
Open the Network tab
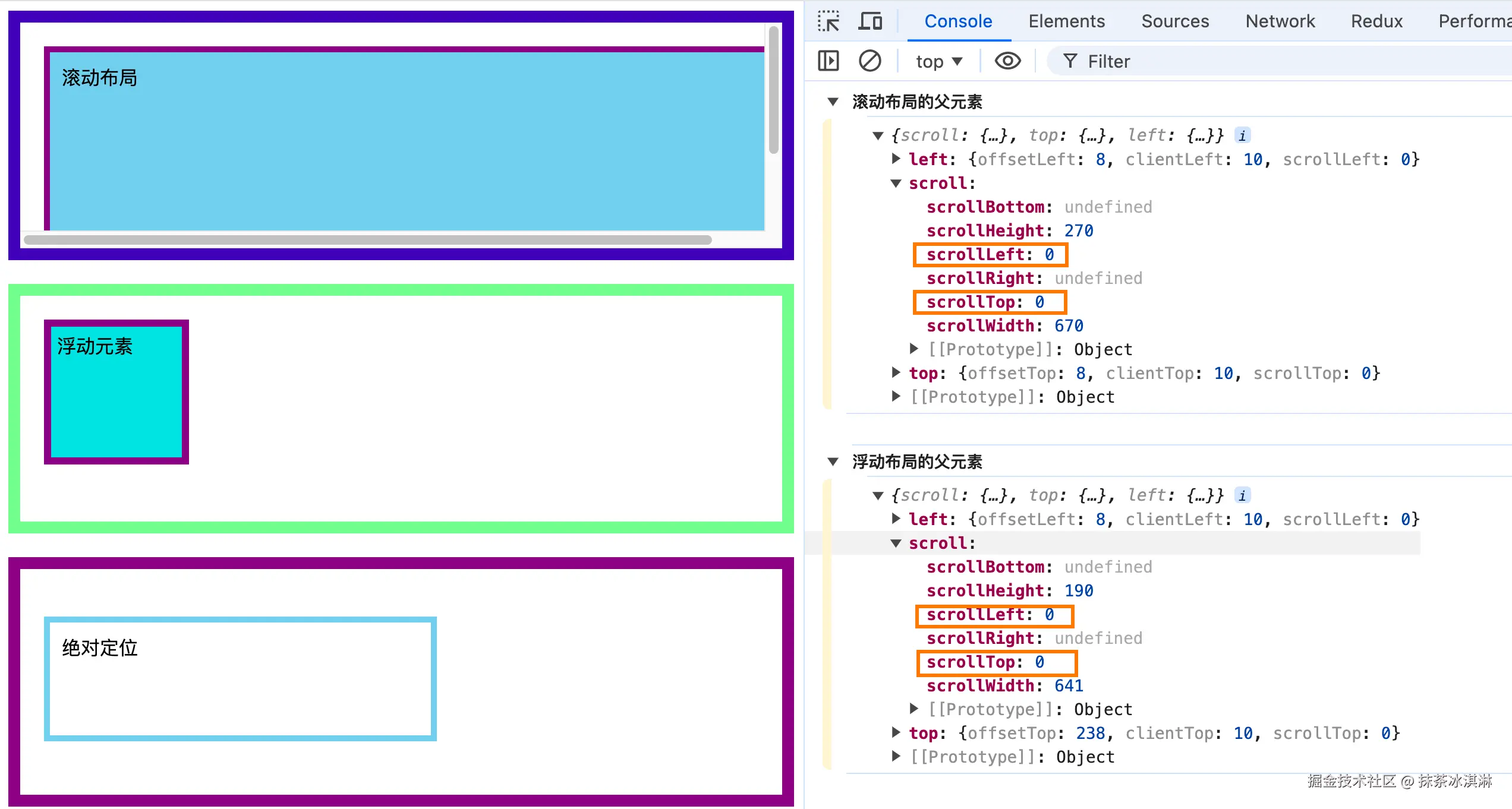(1280, 21)
